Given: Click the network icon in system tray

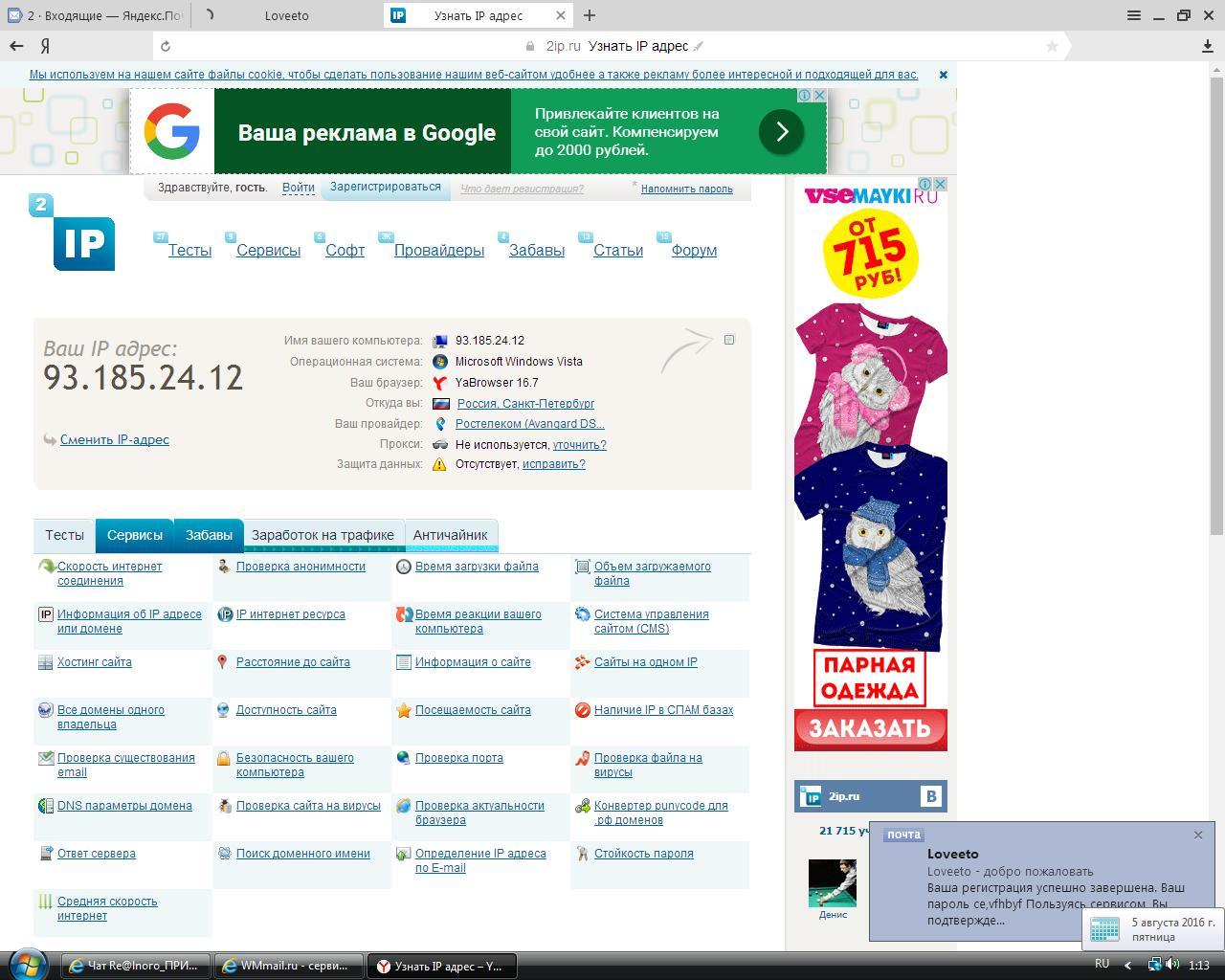Looking at the screenshot, I should tap(1155, 965).
